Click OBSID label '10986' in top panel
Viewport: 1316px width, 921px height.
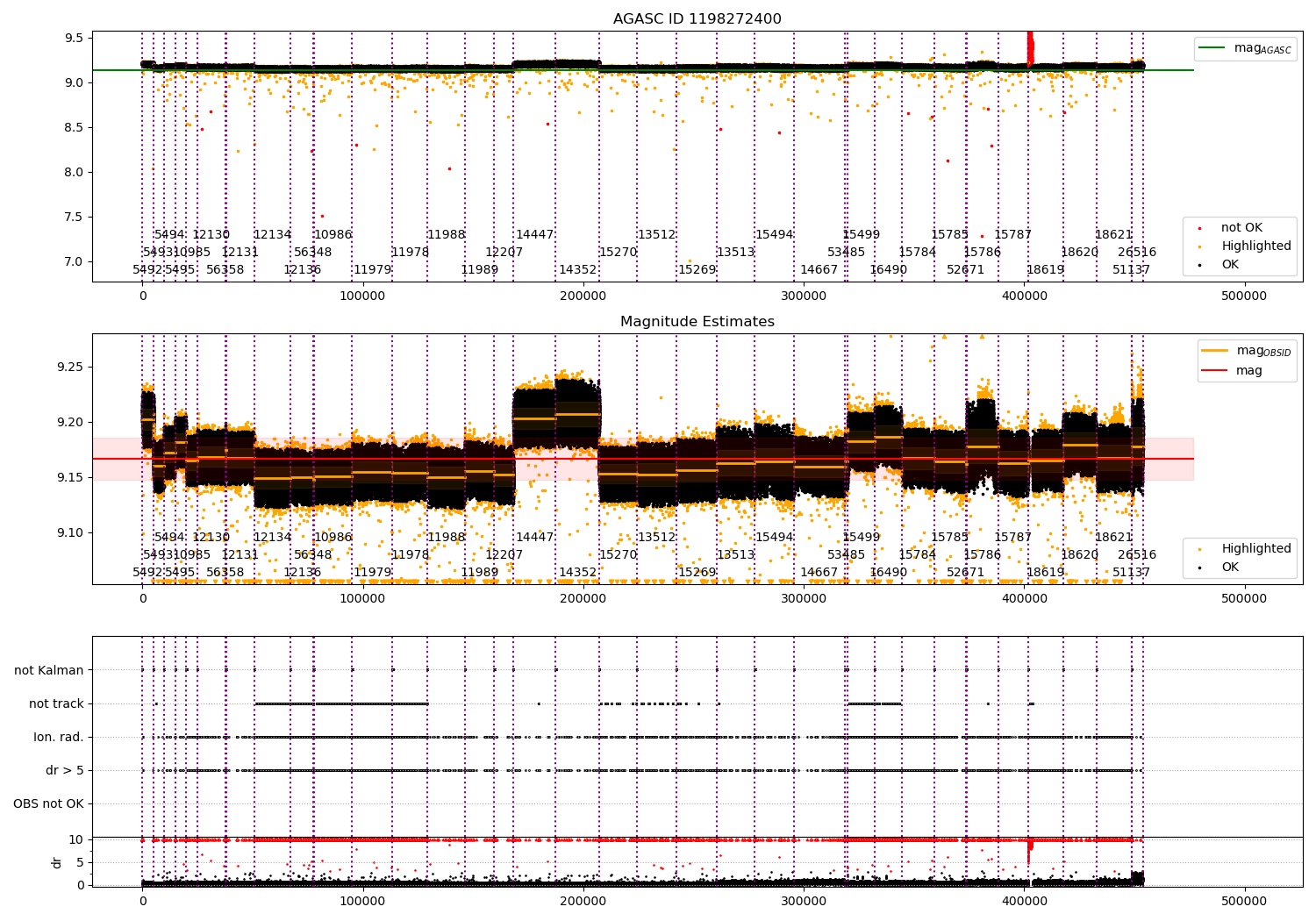point(333,235)
